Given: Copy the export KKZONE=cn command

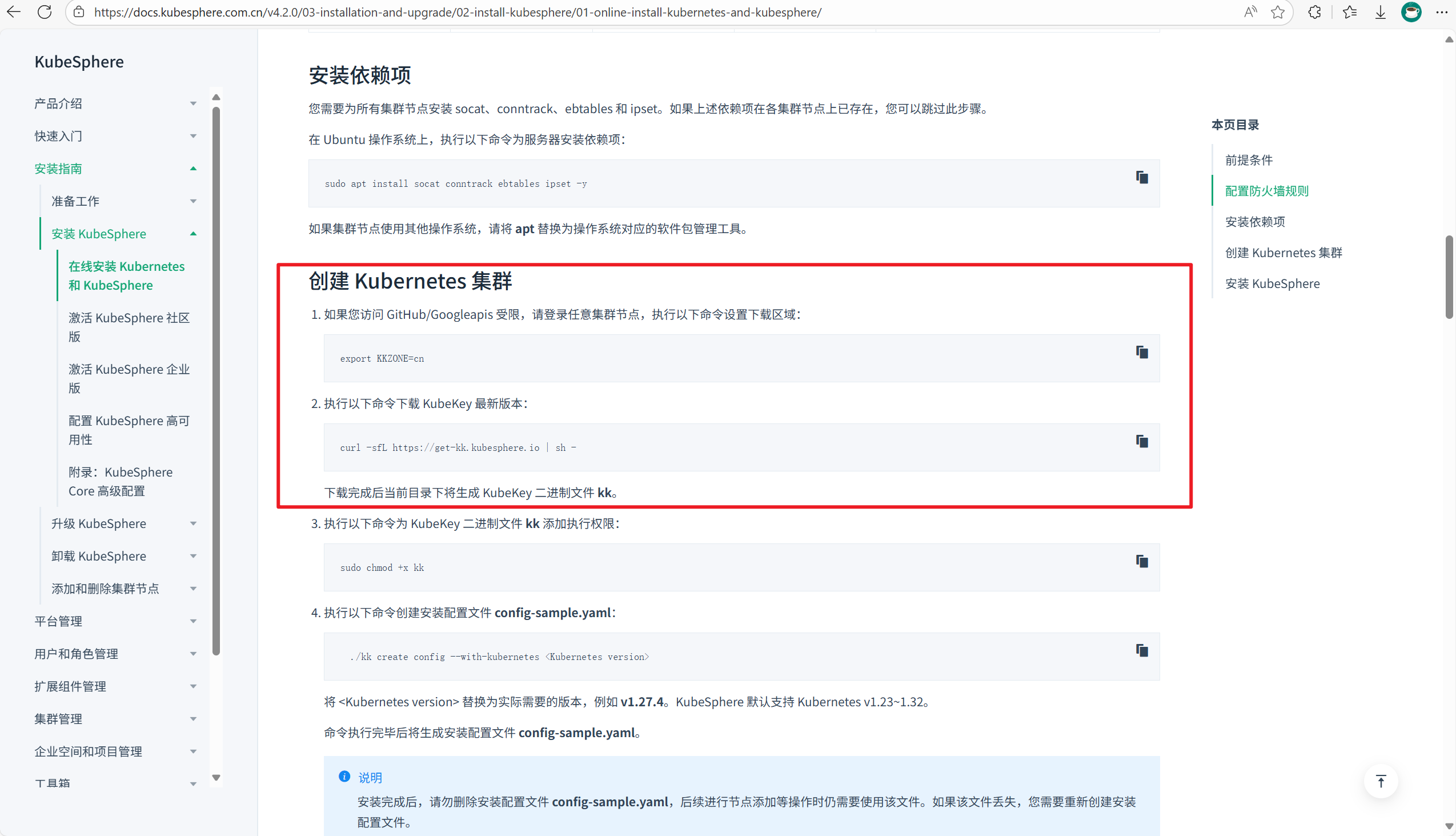Looking at the screenshot, I should (x=1141, y=352).
